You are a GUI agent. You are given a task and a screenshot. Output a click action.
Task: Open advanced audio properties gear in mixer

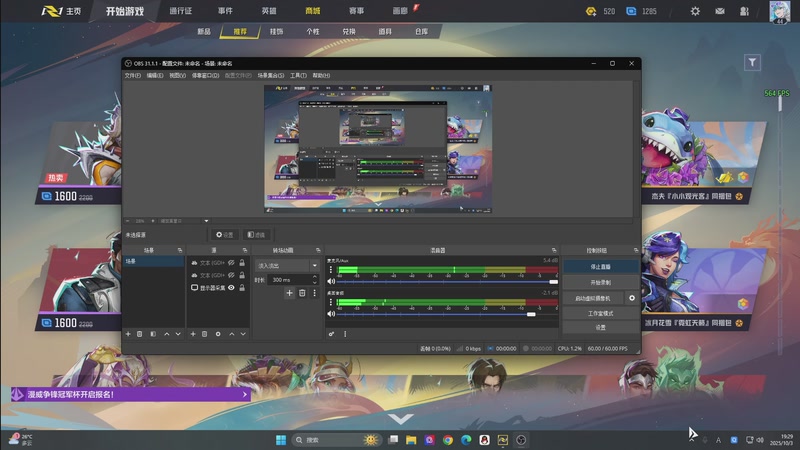[x=332, y=334]
